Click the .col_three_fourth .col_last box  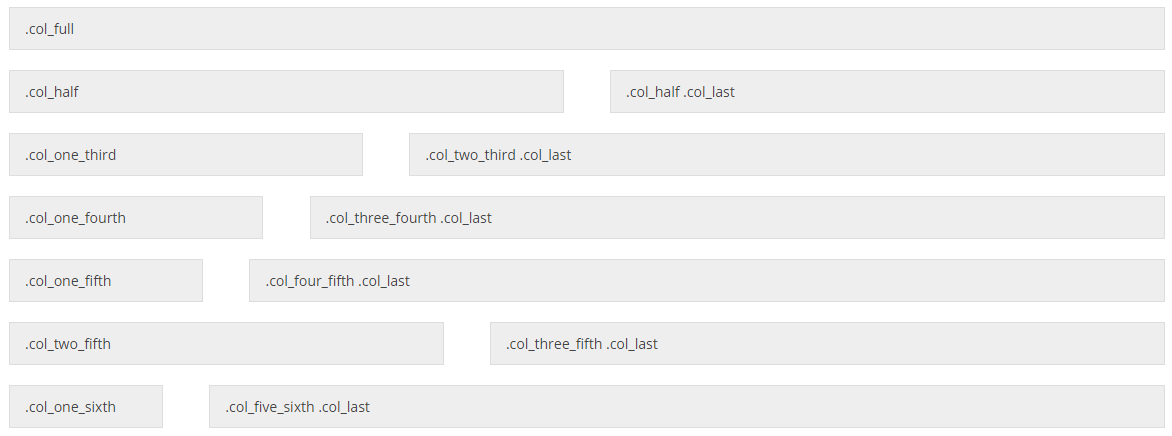[737, 218]
